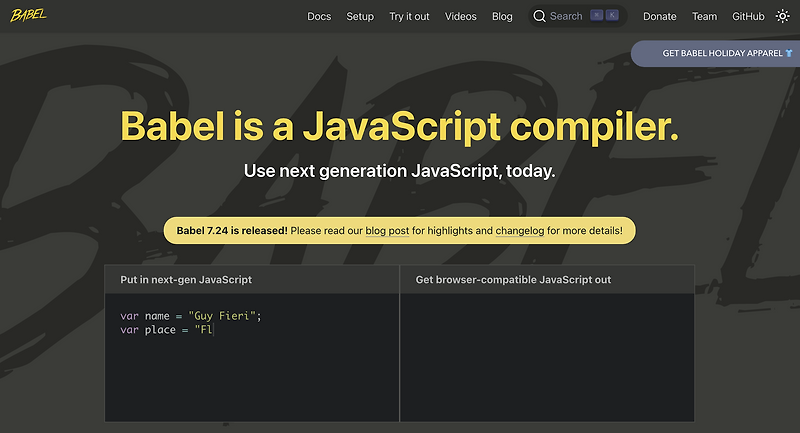Navigate to Videos

click(461, 16)
